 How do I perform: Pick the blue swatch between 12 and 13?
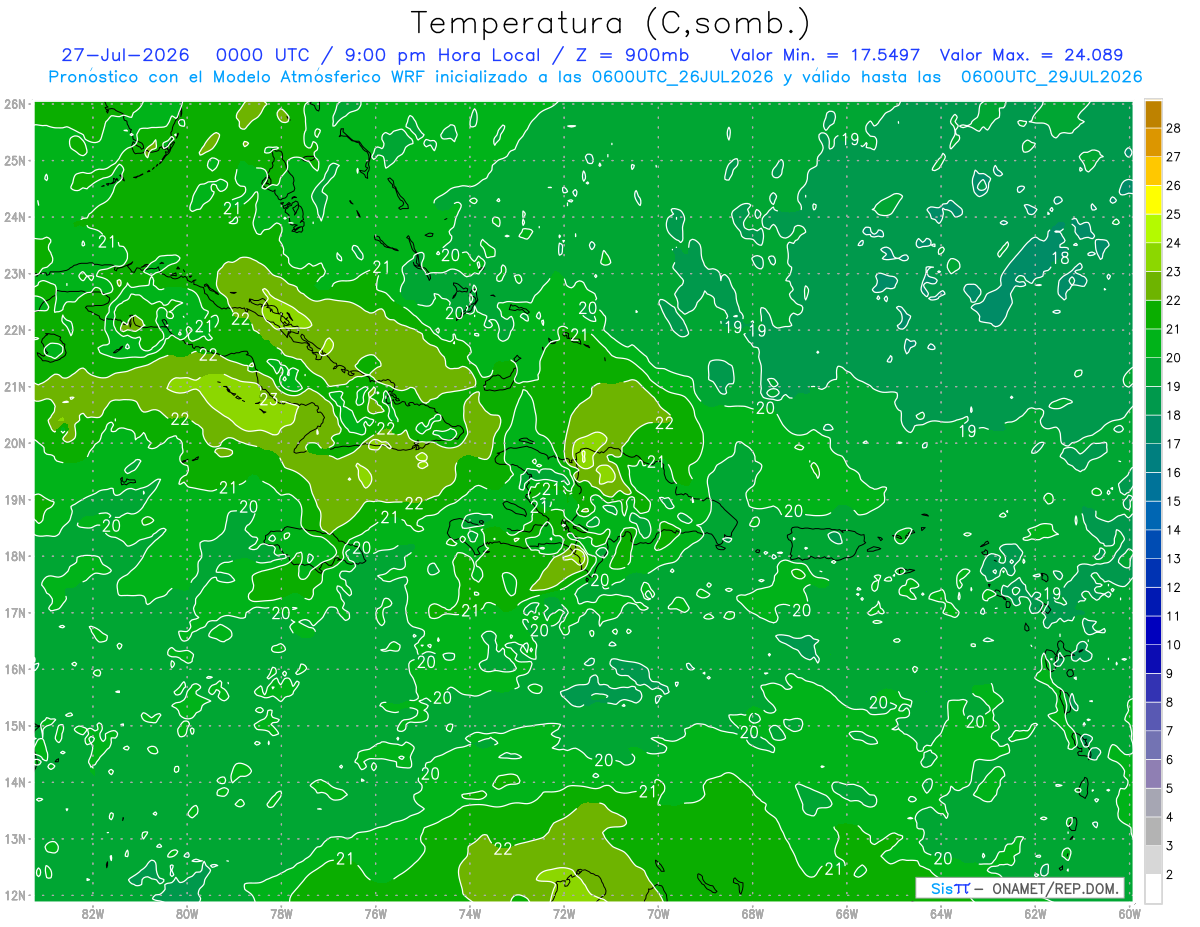click(x=1153, y=573)
